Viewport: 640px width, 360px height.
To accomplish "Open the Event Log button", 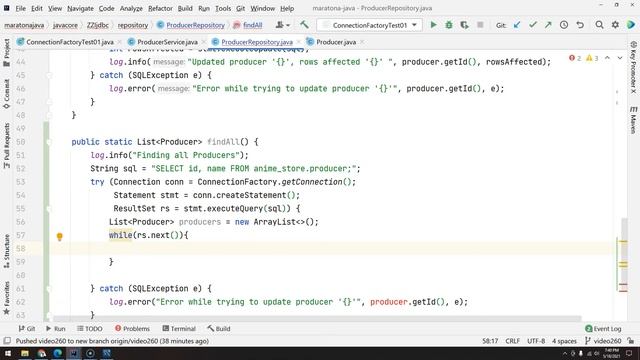I will (603, 329).
